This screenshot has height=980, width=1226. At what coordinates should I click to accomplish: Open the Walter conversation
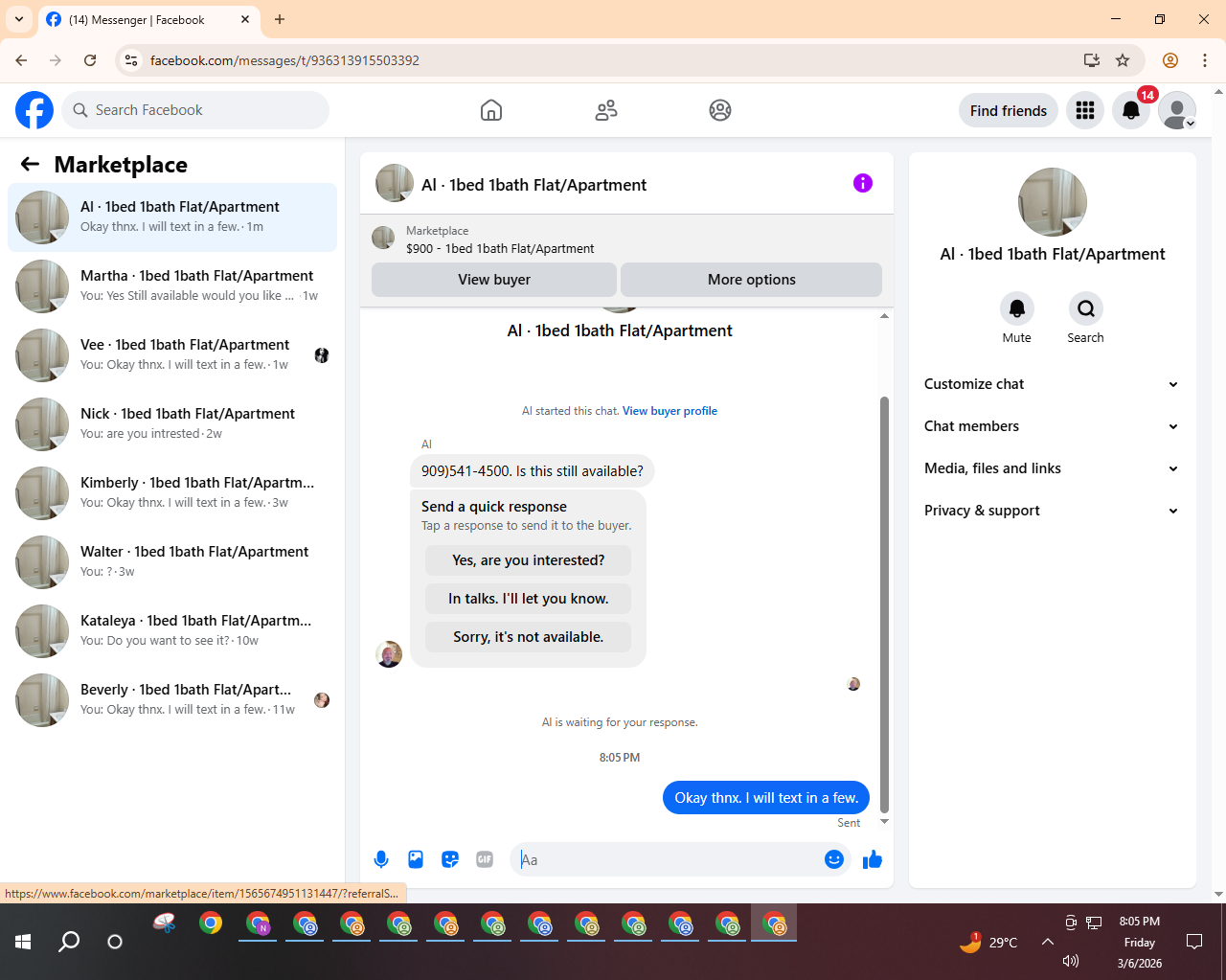pos(172,562)
